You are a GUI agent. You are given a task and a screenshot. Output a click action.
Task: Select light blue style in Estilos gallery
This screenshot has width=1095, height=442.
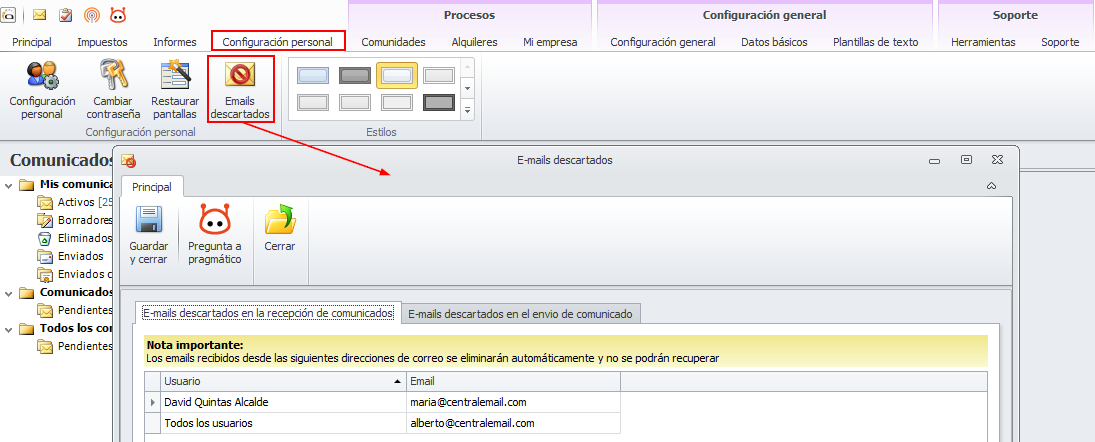(x=313, y=75)
